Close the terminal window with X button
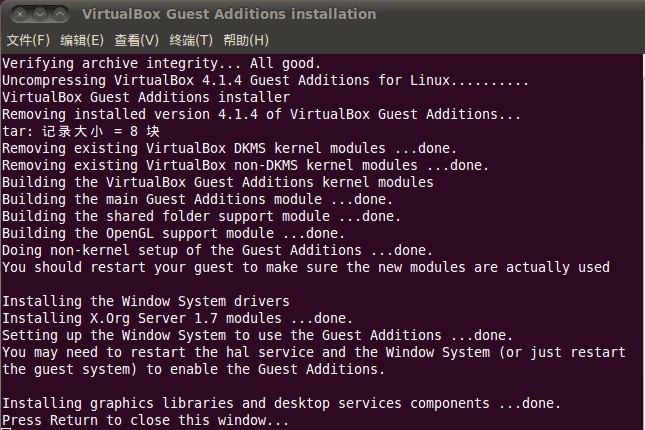The width and height of the screenshot is (645, 430). coord(20,14)
